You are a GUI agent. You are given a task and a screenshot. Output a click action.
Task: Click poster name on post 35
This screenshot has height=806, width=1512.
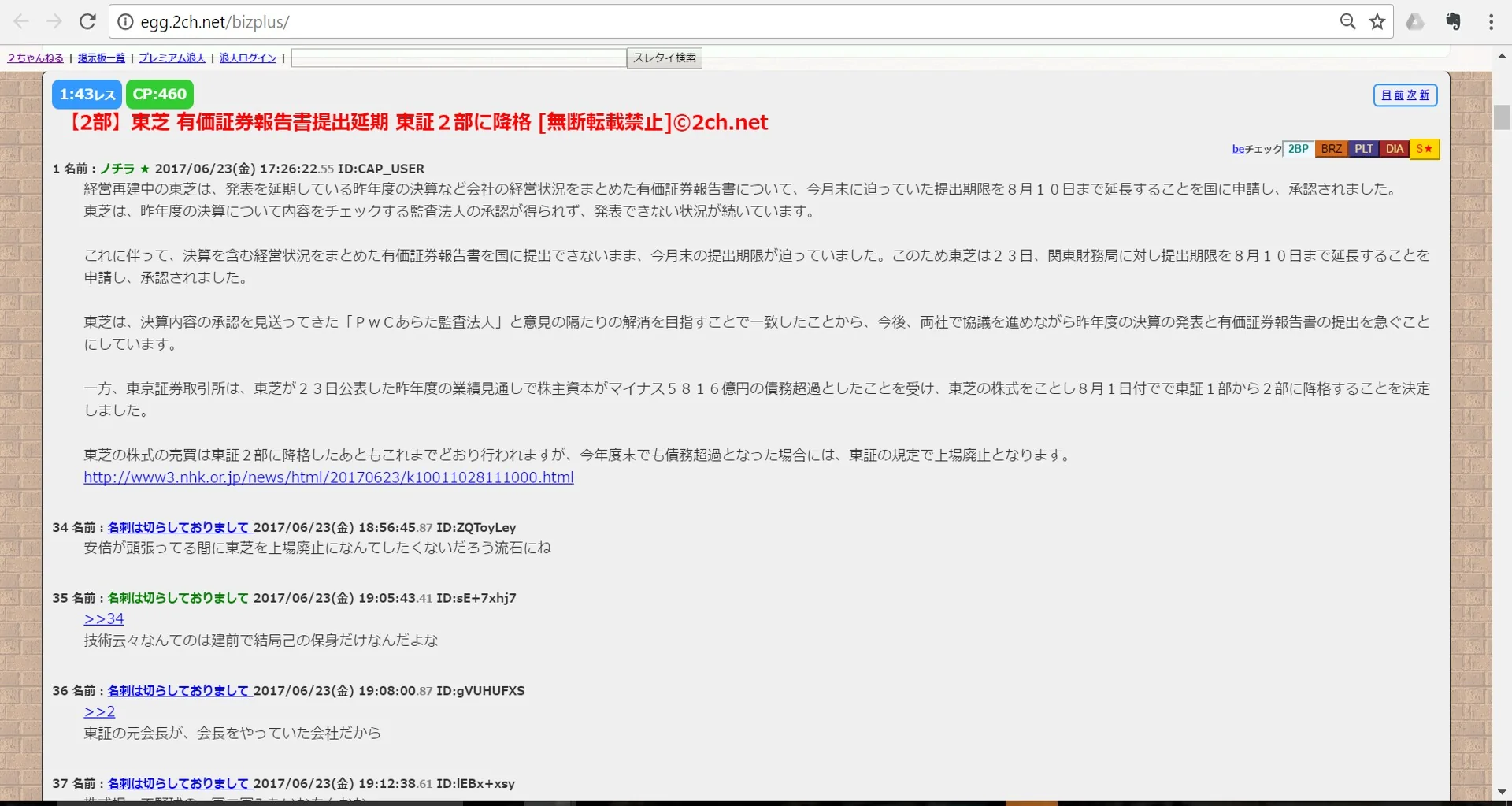click(x=178, y=598)
